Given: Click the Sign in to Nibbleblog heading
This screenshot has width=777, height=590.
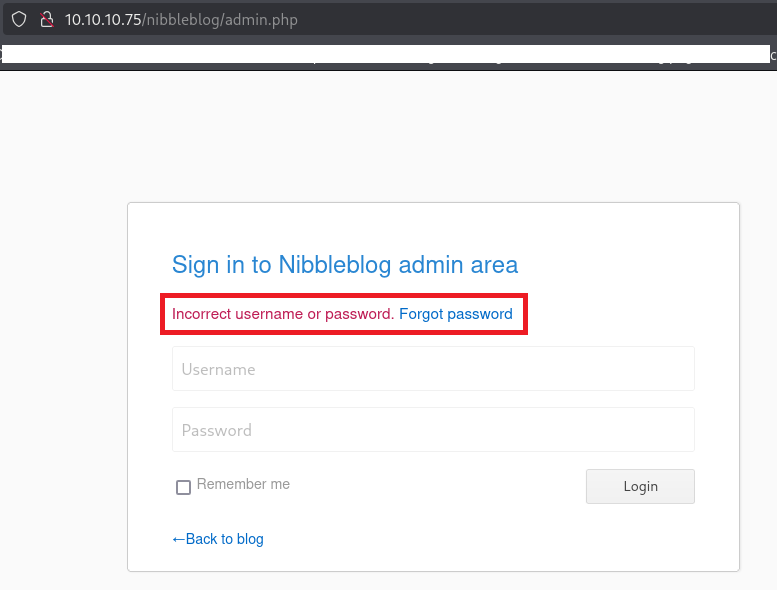Looking at the screenshot, I should 345,265.
